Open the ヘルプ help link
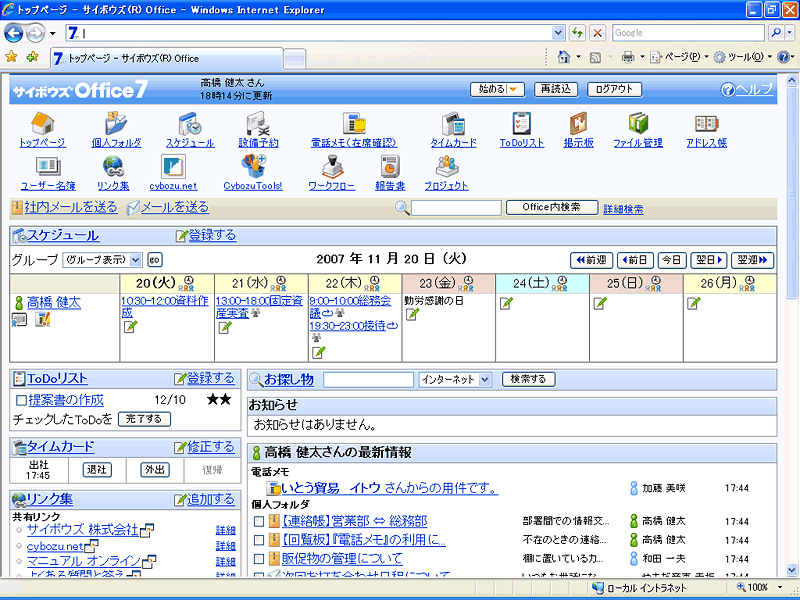The width and height of the screenshot is (800, 600). 747,90
